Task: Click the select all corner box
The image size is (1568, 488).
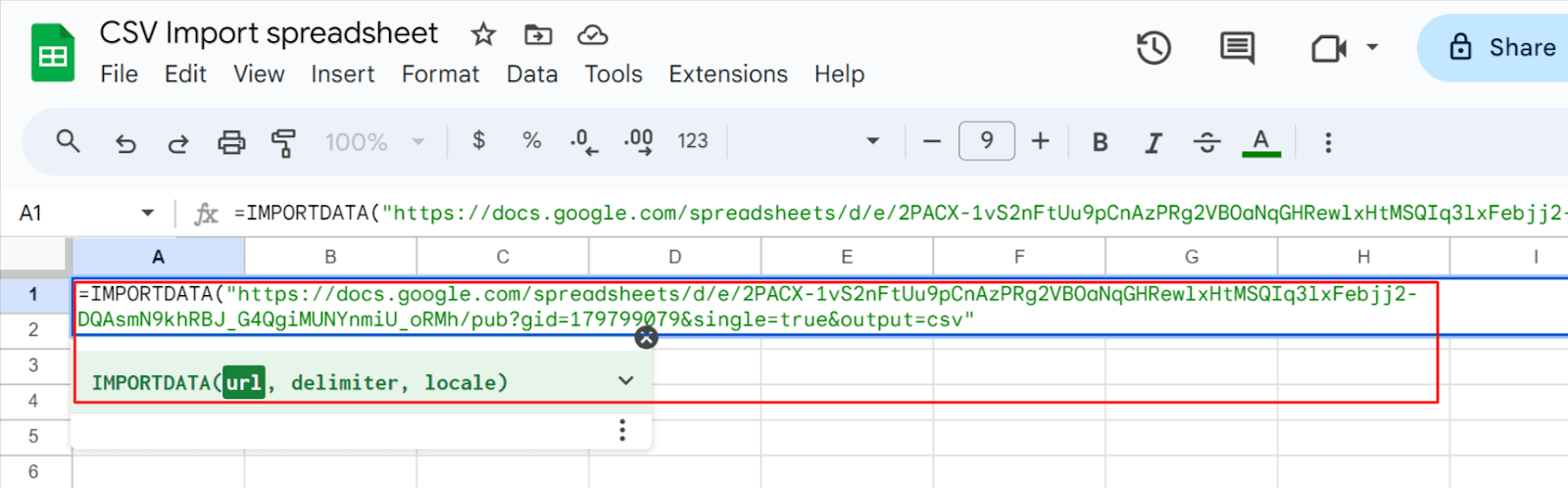Action: pyautogui.click(x=35, y=257)
